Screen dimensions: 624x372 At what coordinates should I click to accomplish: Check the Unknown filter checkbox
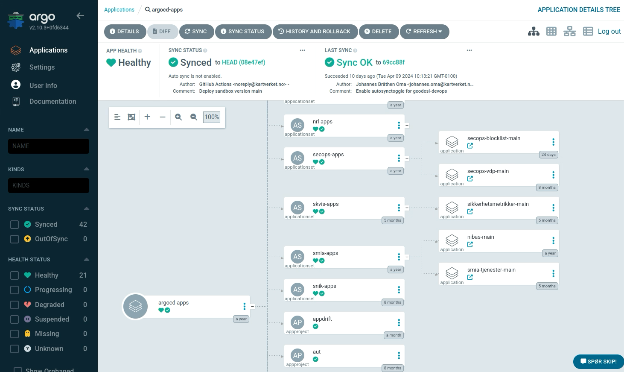click(x=14, y=349)
